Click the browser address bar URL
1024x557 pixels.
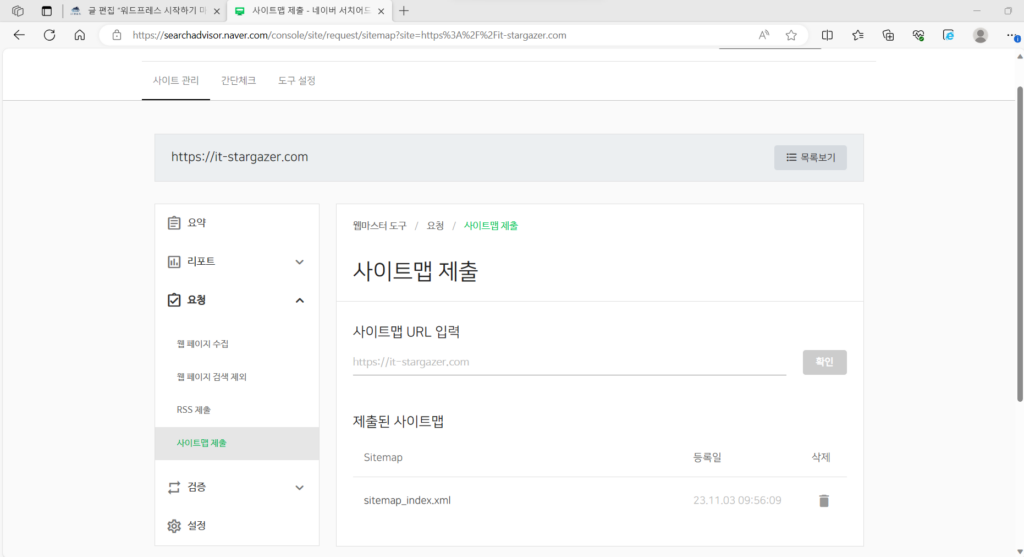(349, 35)
